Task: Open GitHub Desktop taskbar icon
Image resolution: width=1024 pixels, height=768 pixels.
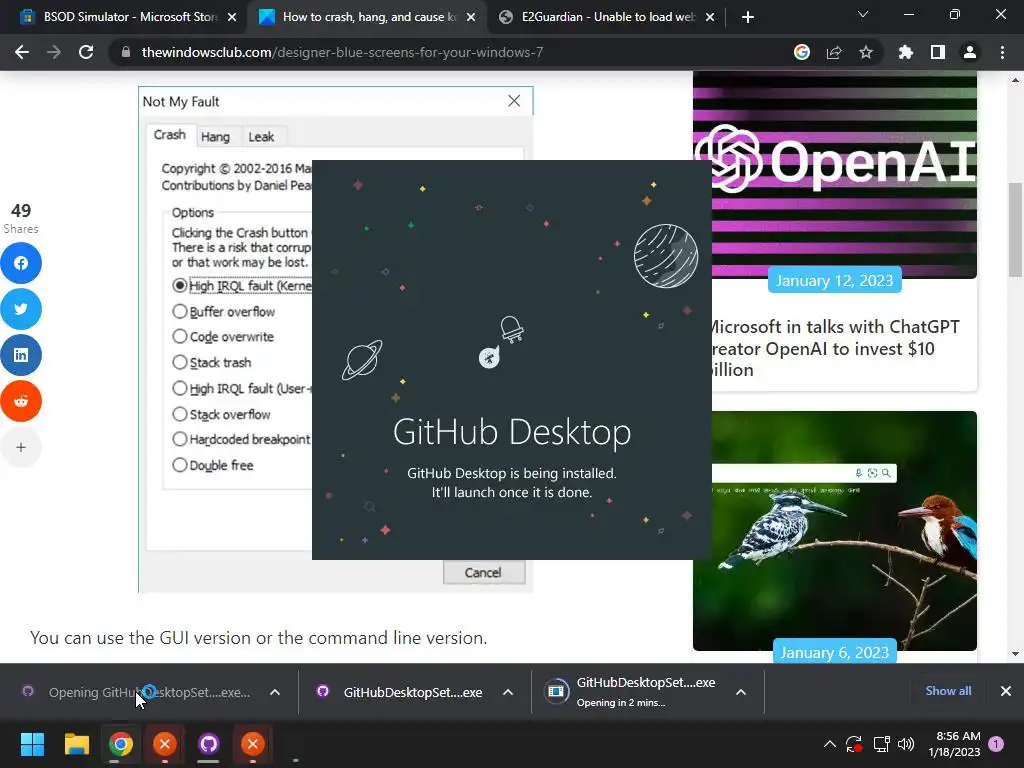Action: (208, 744)
